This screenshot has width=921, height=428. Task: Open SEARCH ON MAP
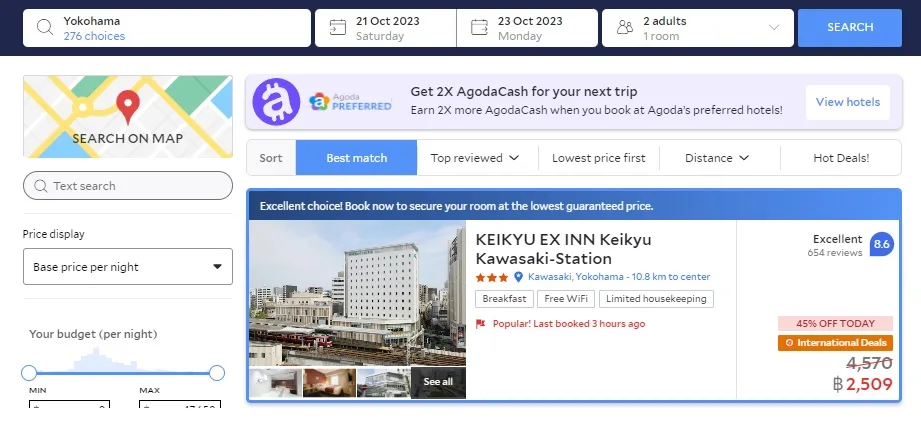[127, 116]
